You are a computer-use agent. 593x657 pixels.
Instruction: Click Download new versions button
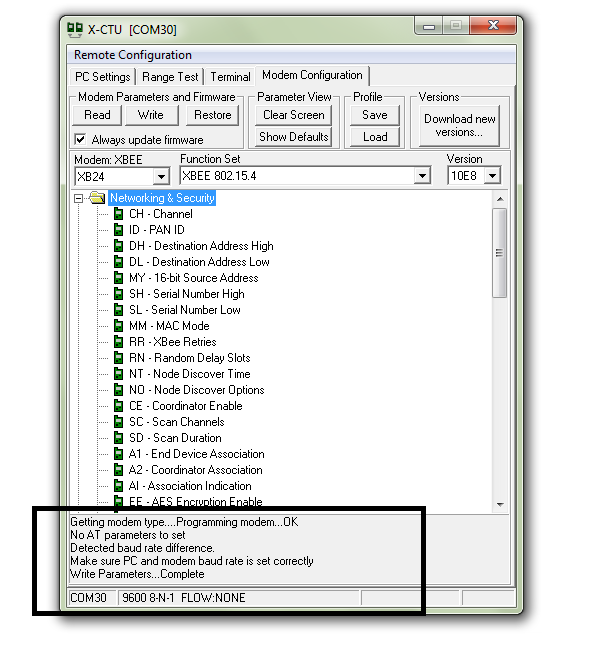pos(459,125)
